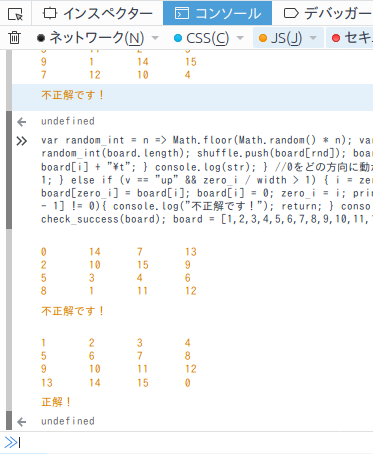Viewport: 373px width, 454px height.
Task: Toggle the ネットワーク(N) filter
Action: click(91, 38)
